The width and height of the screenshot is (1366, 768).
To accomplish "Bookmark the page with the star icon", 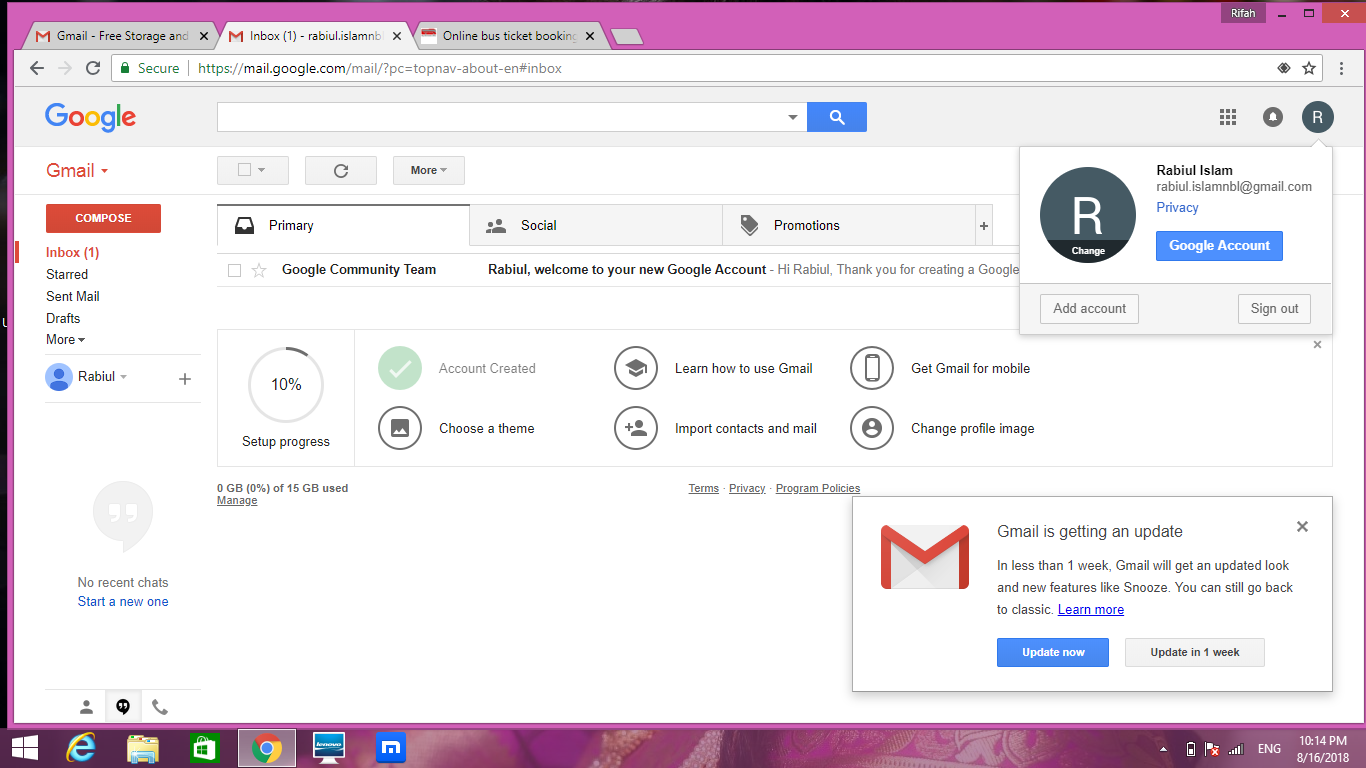I will [1309, 68].
